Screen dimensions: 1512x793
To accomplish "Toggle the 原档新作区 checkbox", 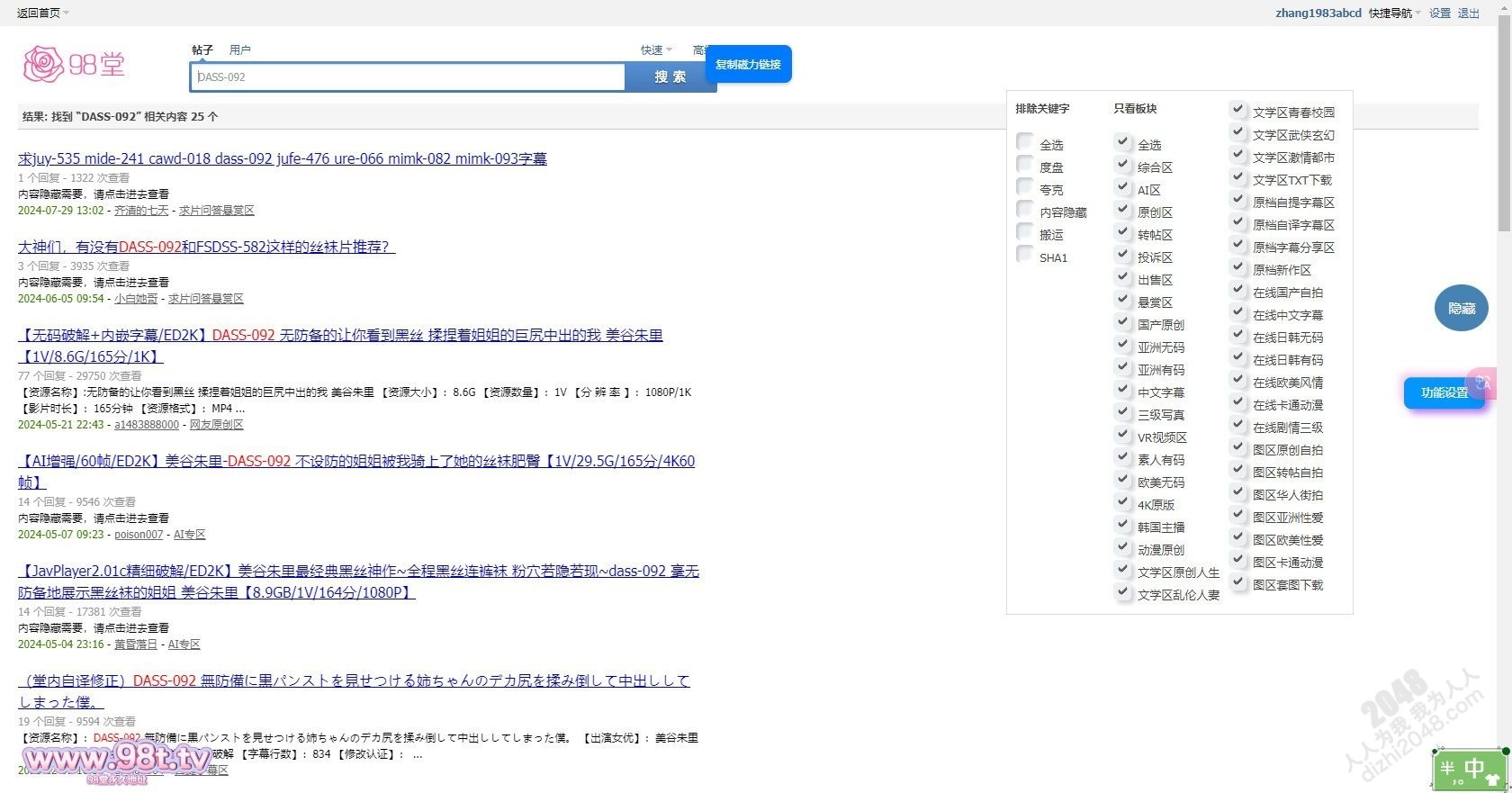I will pyautogui.click(x=1237, y=267).
